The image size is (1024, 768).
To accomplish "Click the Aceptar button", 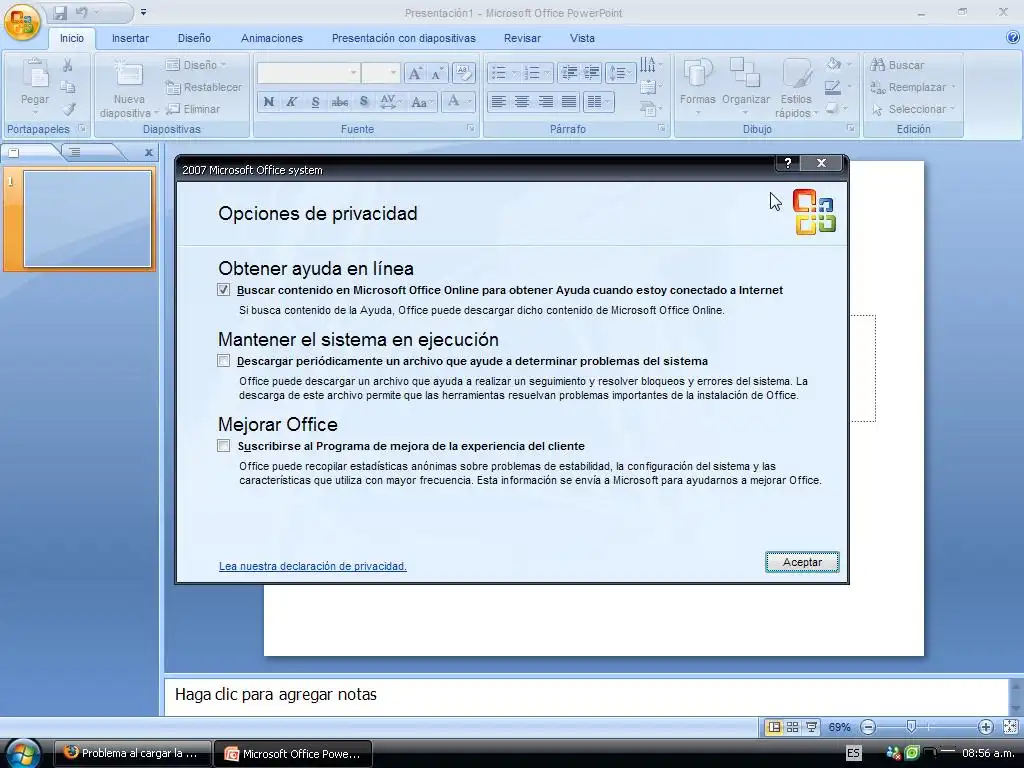I will tap(802, 562).
